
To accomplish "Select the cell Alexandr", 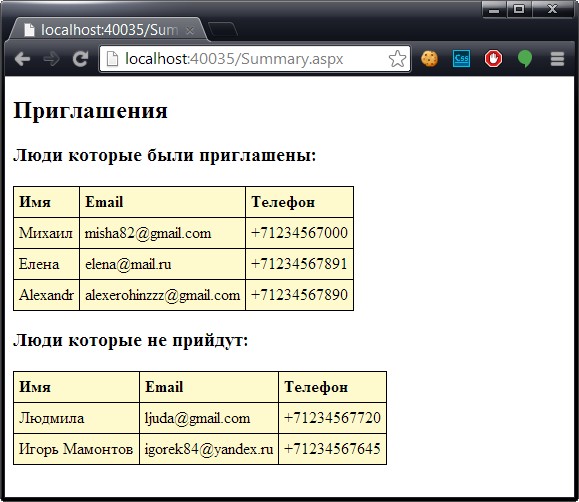I will 47,295.
